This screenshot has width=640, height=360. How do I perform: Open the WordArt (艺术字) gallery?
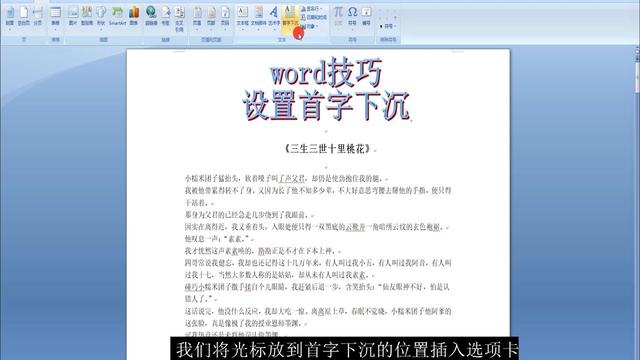[274, 18]
